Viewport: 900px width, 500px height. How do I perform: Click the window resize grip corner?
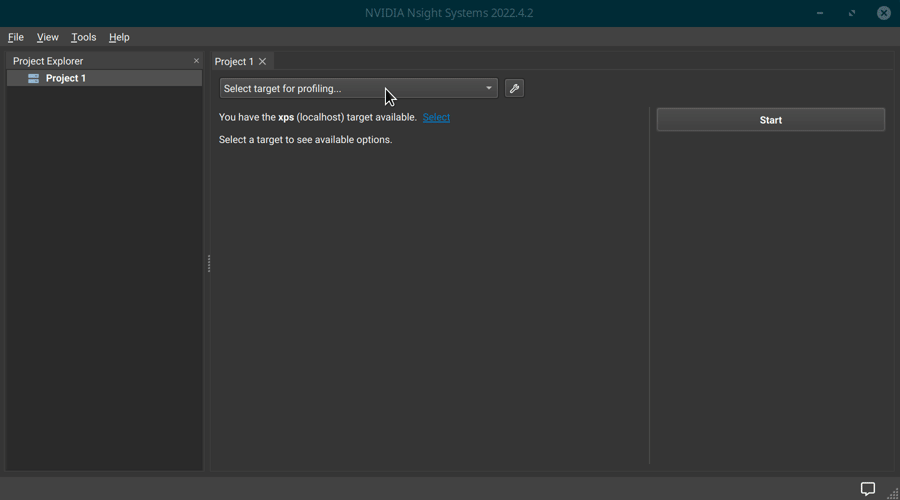click(893, 493)
